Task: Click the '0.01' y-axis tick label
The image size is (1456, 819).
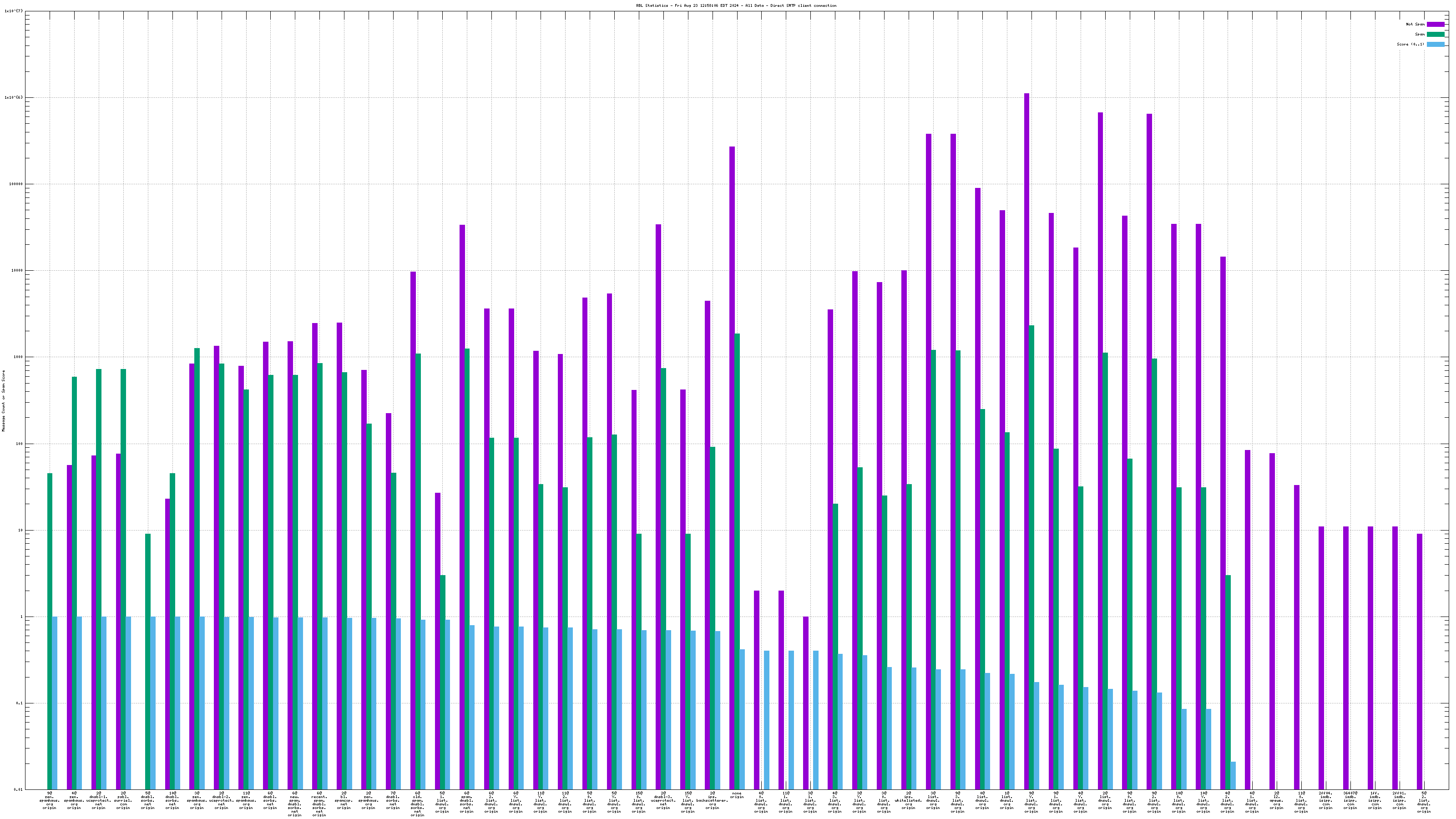Action: 19,789
